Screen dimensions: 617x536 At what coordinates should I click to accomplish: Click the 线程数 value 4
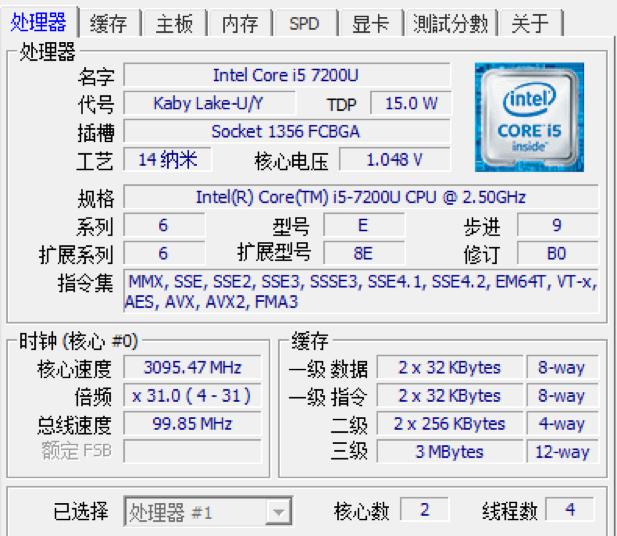(570, 509)
